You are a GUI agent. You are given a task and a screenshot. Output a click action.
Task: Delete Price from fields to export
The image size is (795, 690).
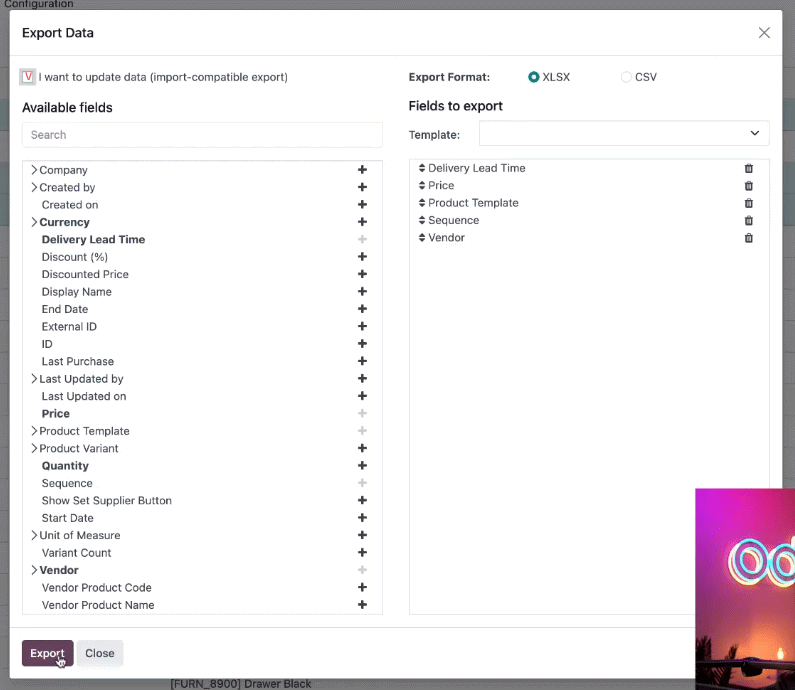(x=748, y=186)
